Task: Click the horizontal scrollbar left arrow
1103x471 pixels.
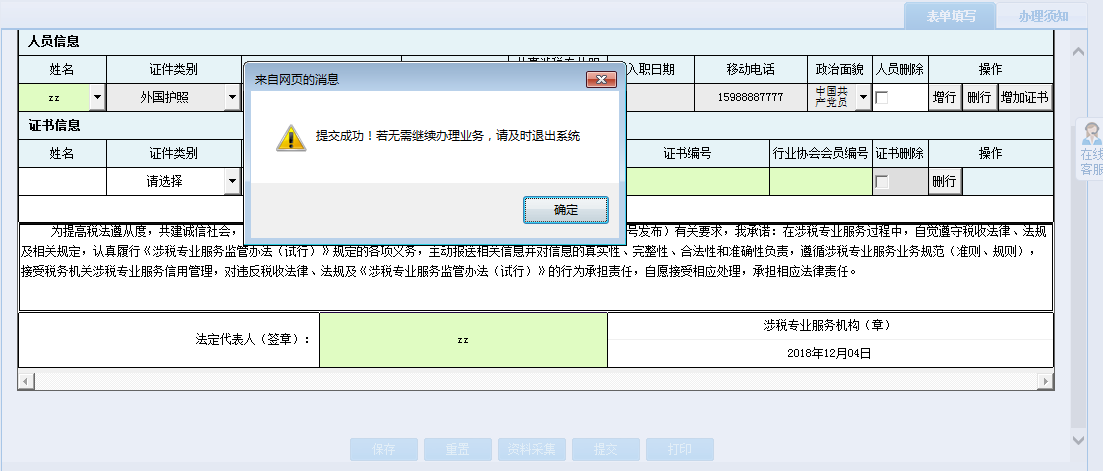Action: pos(25,381)
